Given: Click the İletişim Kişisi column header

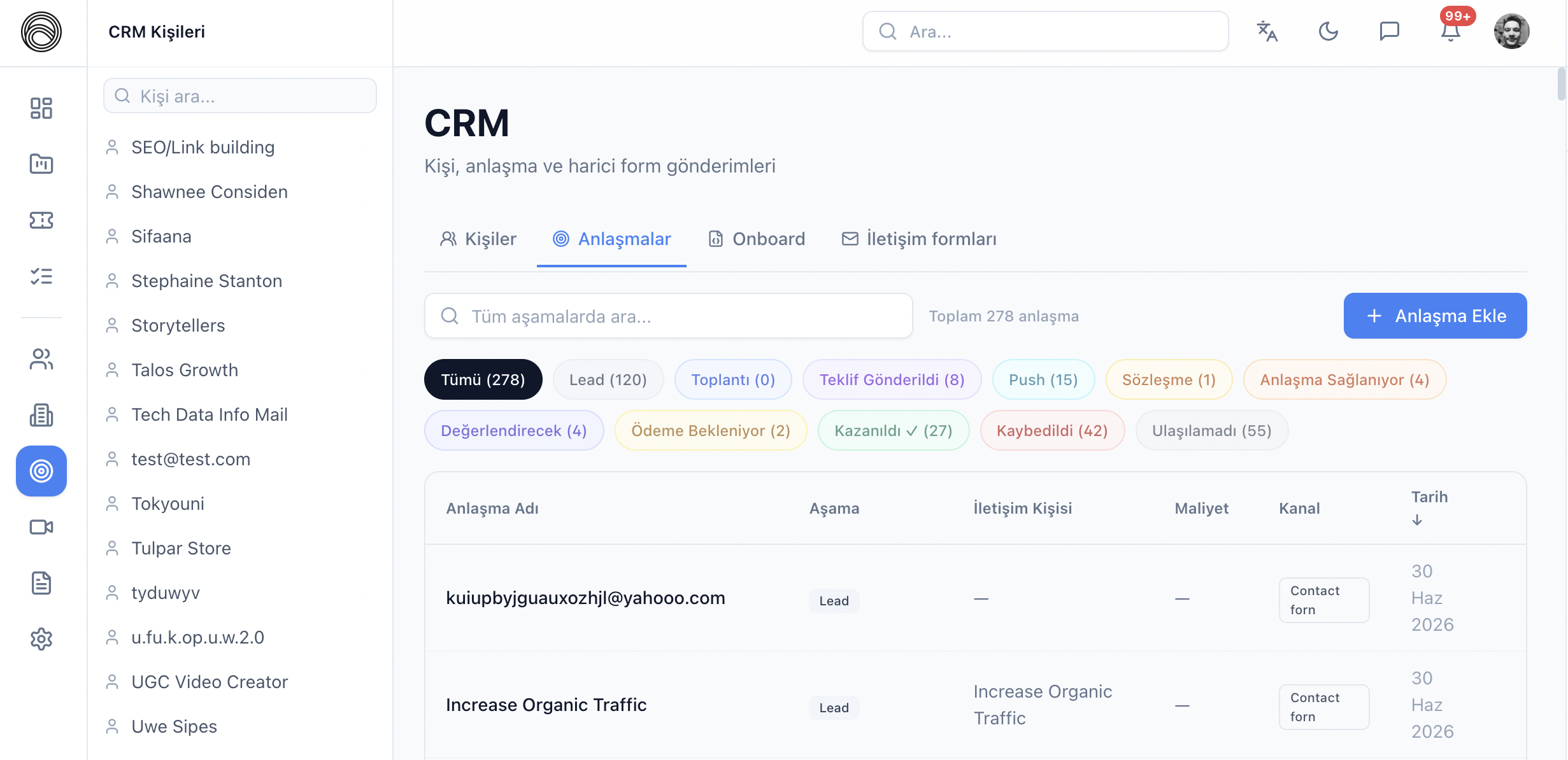Looking at the screenshot, I should coord(1023,509).
